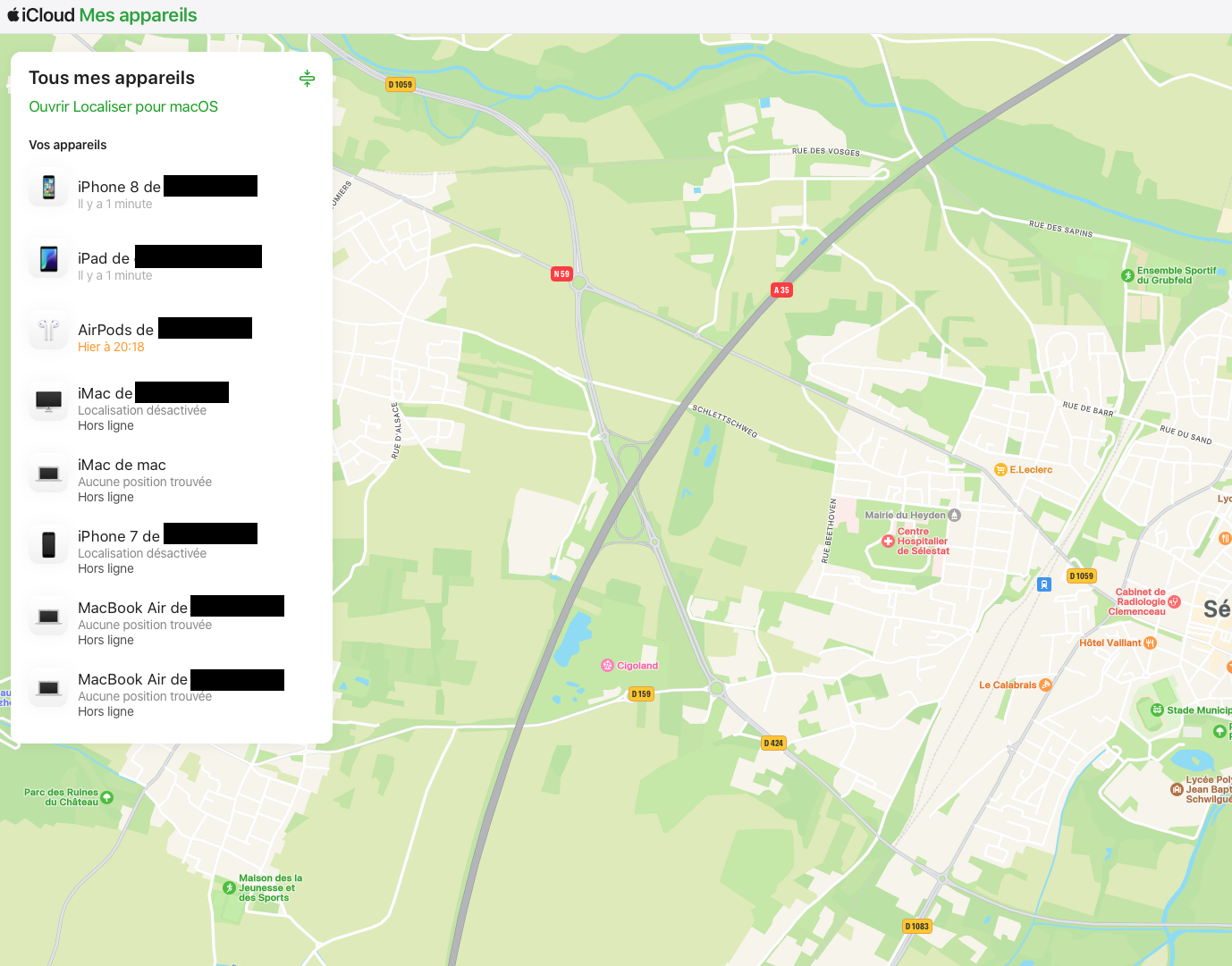Screen dimensions: 1232x966
Task: Open the Mes appareils header title
Action: 138,15
